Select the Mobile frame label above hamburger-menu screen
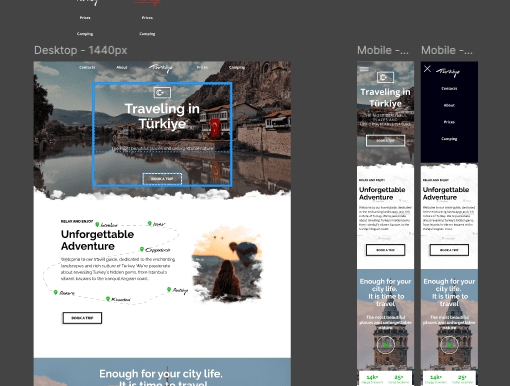The height and width of the screenshot is (386, 510). coord(383,50)
